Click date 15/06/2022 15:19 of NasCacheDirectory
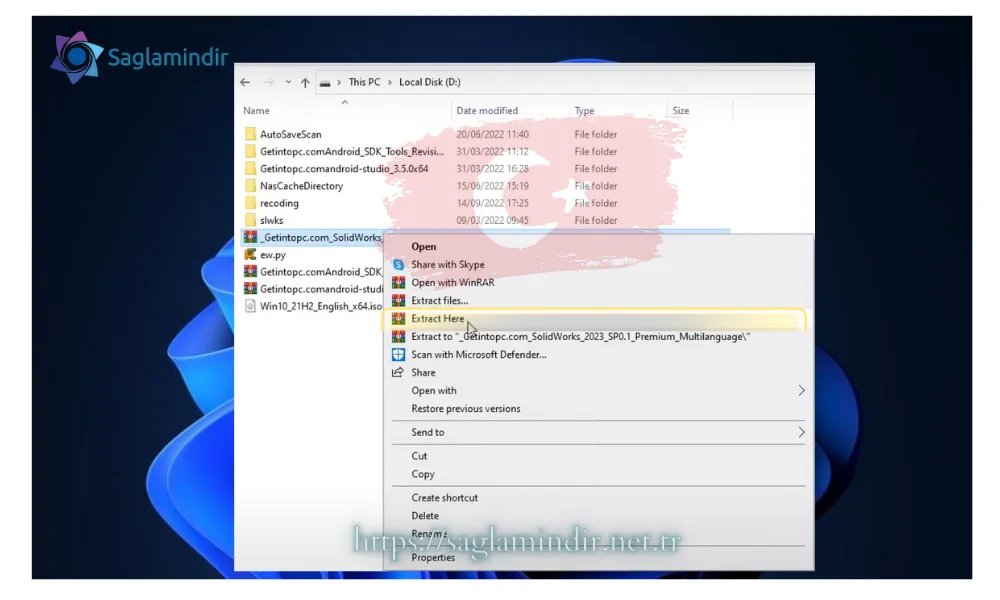1000x600 pixels. (x=492, y=186)
